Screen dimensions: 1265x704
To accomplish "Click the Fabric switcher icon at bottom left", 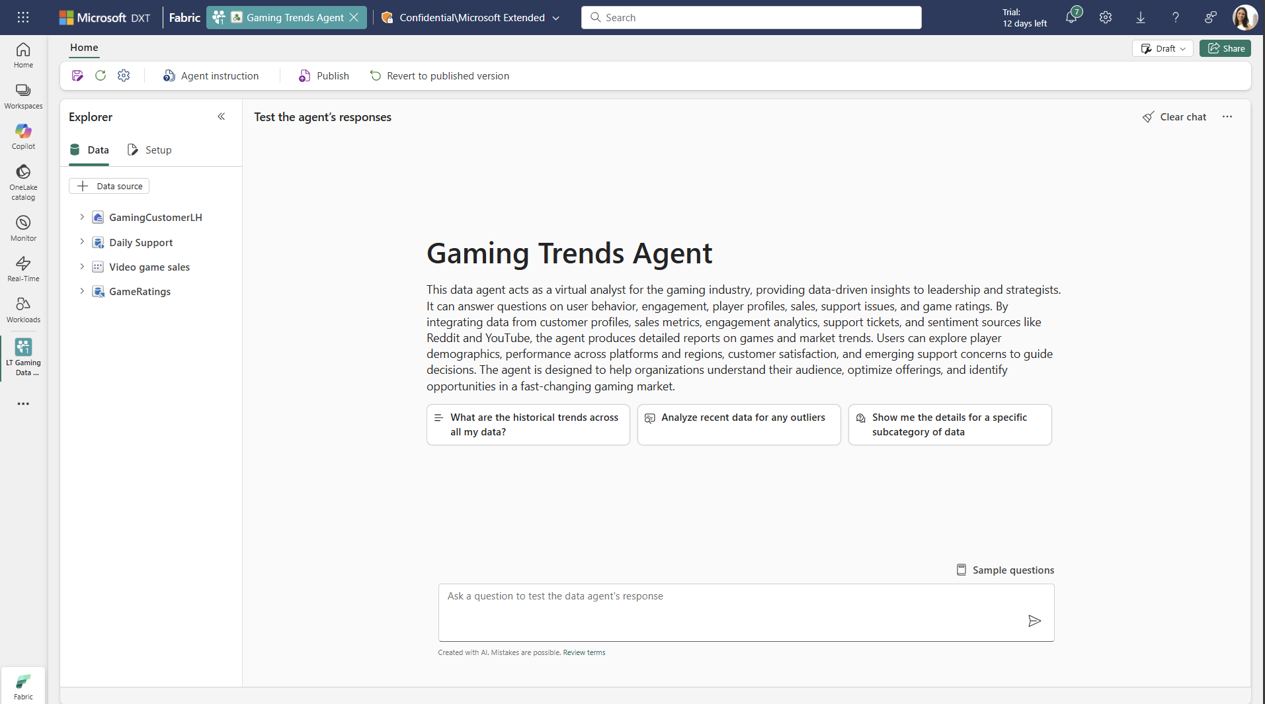I will coord(23,686).
